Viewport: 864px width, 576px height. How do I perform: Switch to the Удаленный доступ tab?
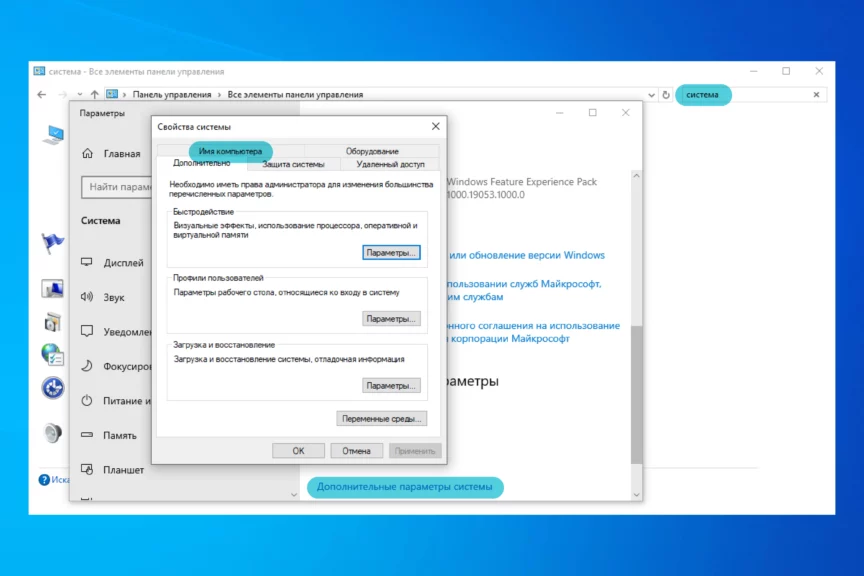point(390,164)
